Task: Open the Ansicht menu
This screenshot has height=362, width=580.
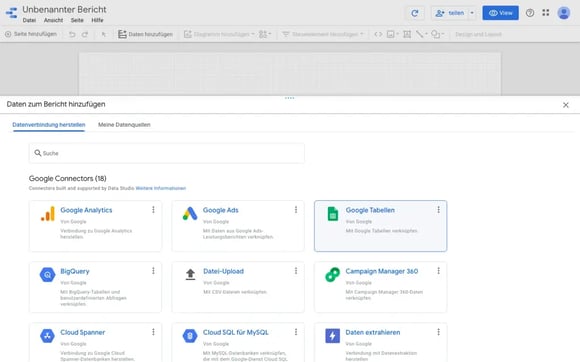Action: point(53,20)
